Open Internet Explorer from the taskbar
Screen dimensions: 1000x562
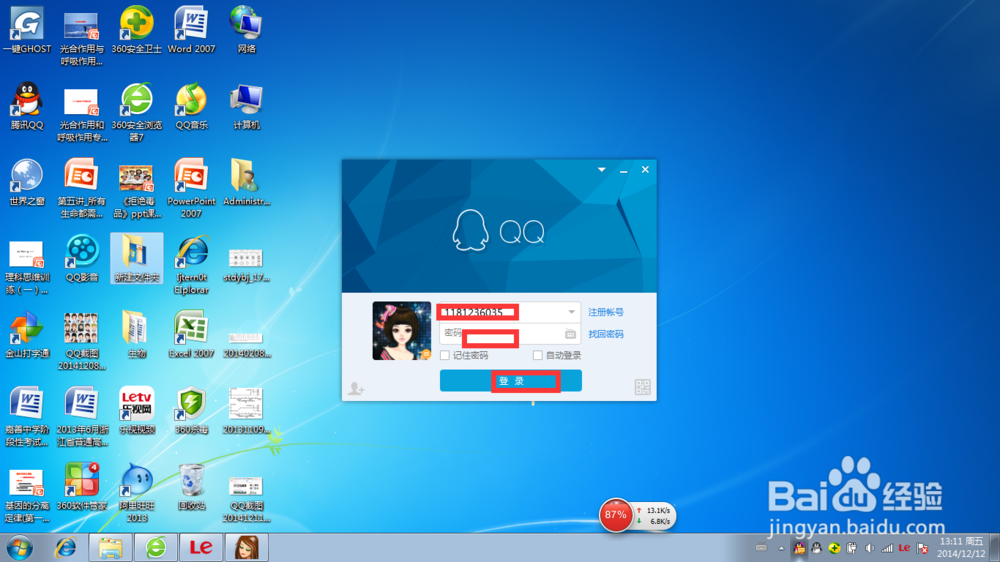[65, 548]
